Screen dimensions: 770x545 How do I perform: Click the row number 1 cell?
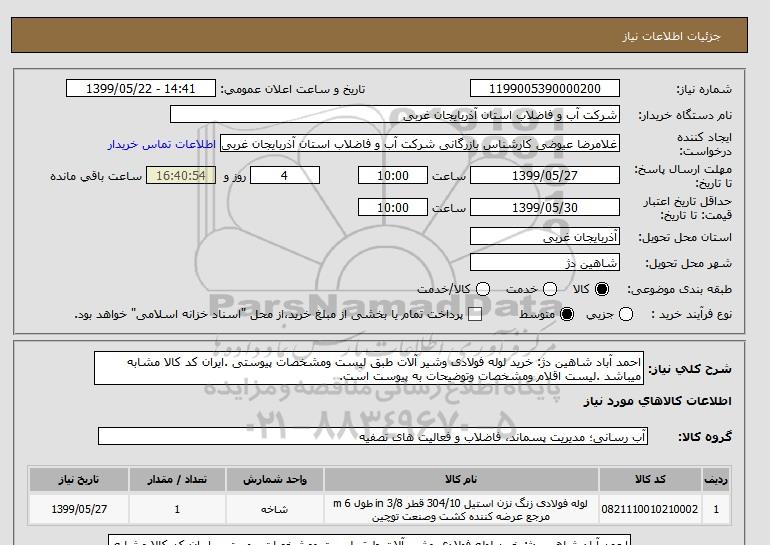click(x=716, y=509)
